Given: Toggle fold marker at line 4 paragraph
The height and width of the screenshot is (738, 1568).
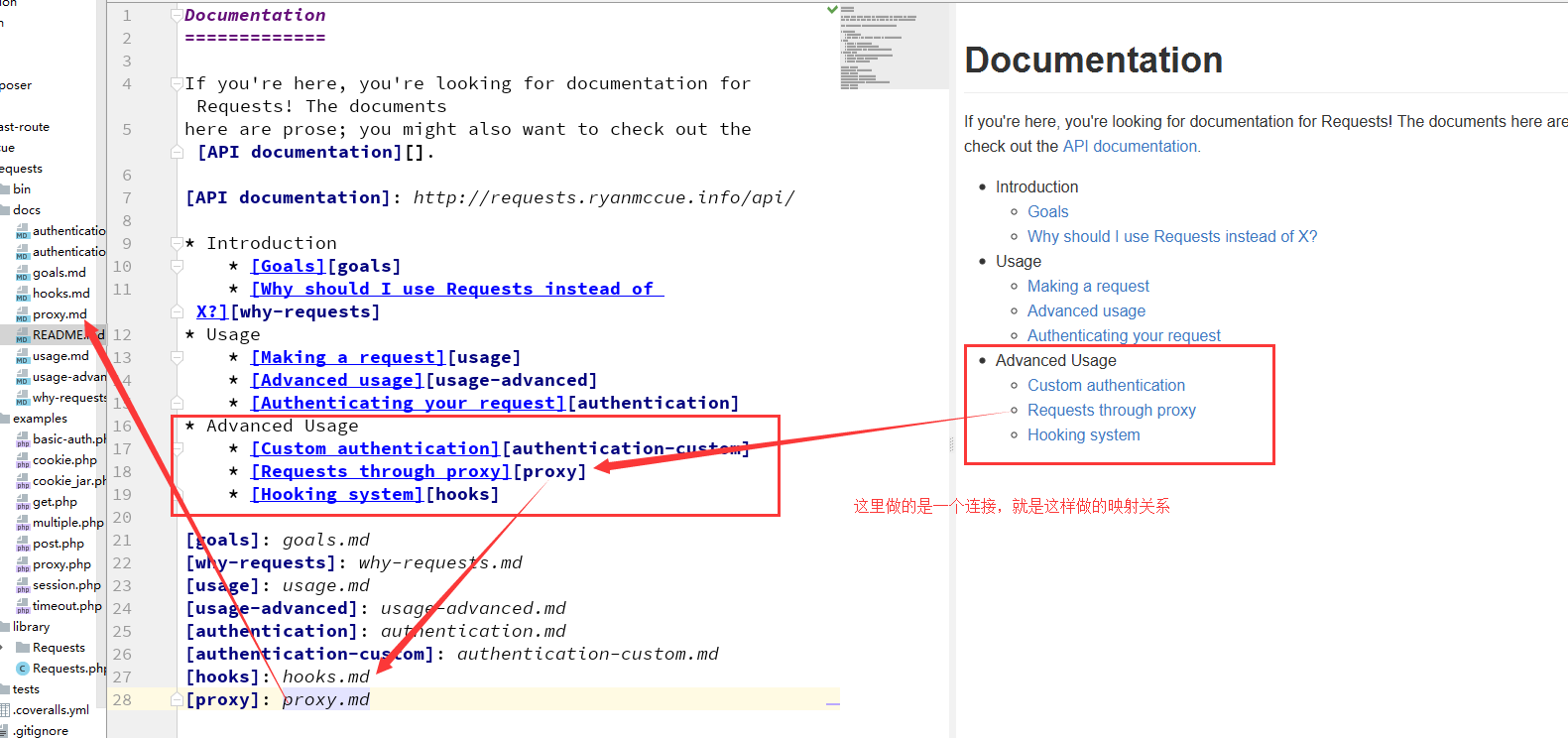Looking at the screenshot, I should 177,84.
